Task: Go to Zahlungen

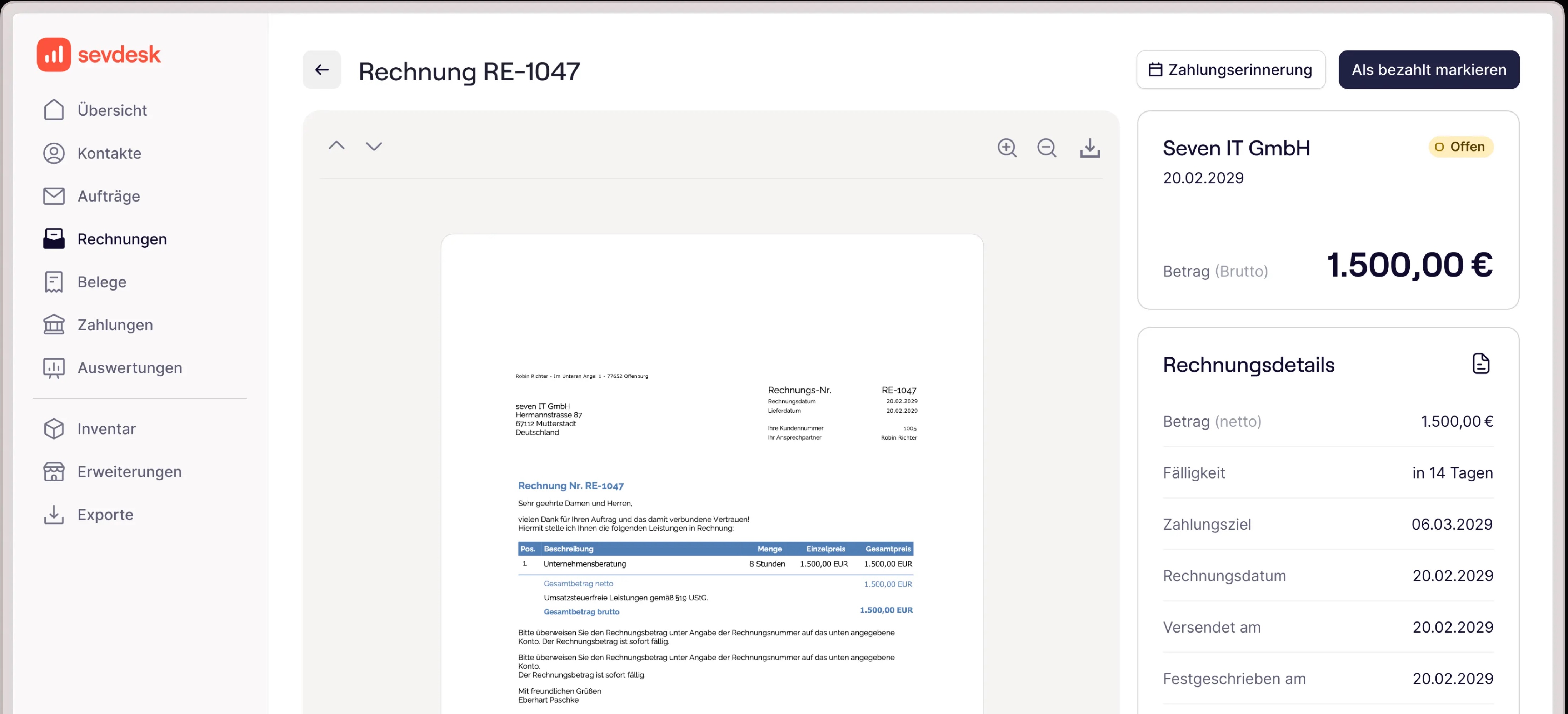Action: pyautogui.click(x=115, y=325)
